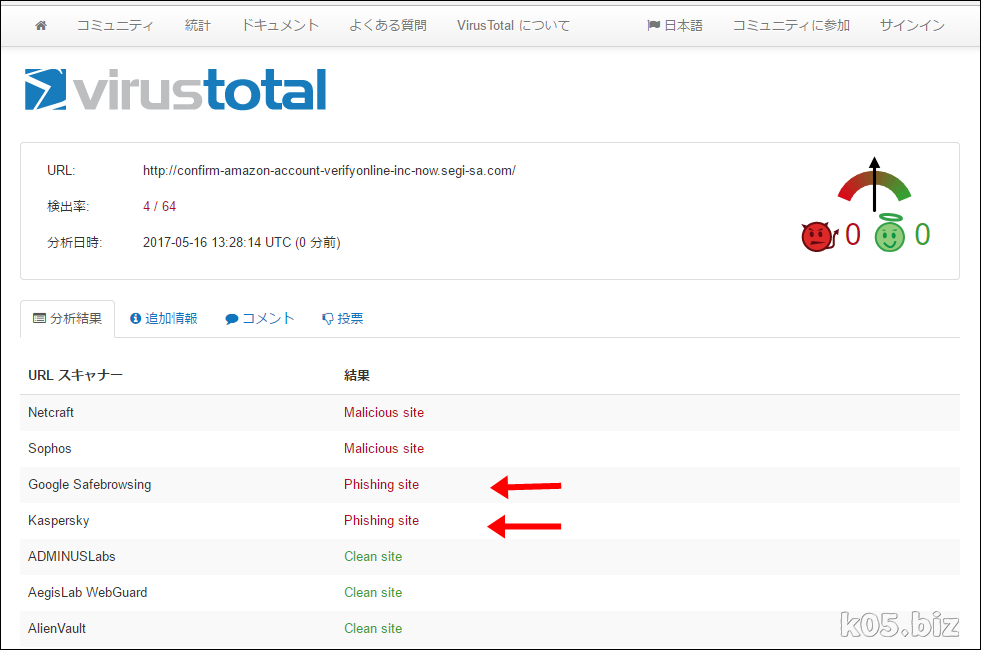Screen dimensions: 981x650
Task: Click the red devil malicious vote icon
Action: point(819,236)
